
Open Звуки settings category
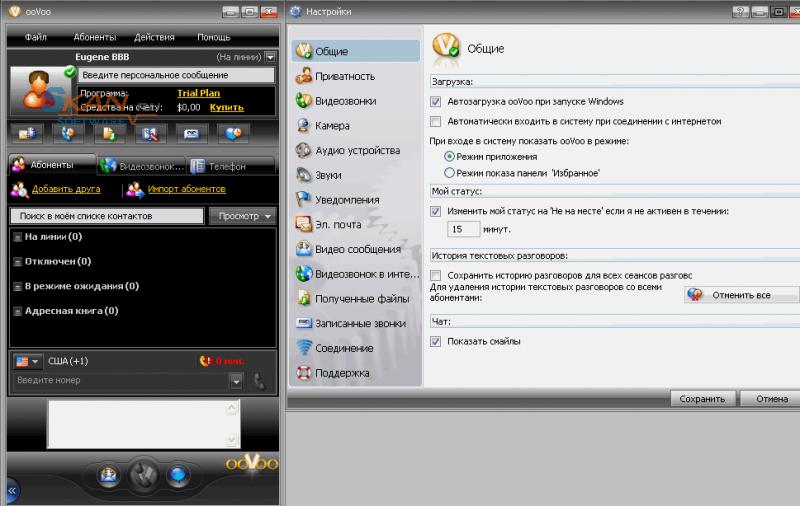point(356,175)
